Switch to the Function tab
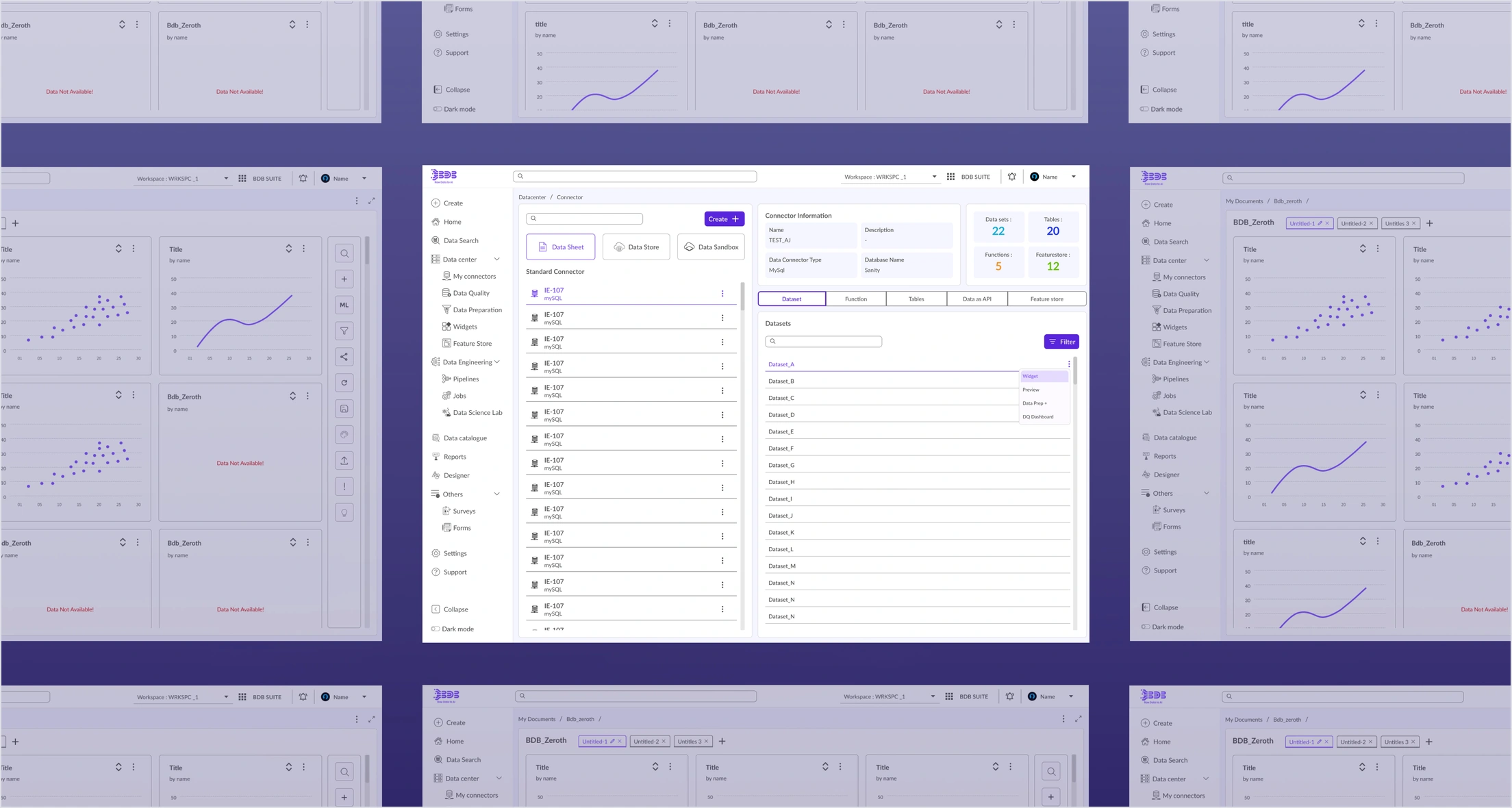1512x808 pixels. tap(856, 299)
